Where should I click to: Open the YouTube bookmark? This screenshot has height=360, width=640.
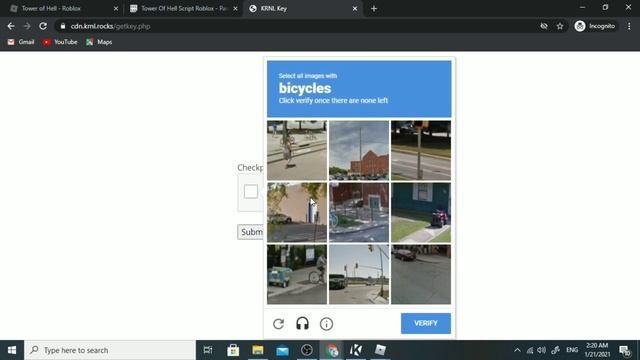pyautogui.click(x=60, y=42)
